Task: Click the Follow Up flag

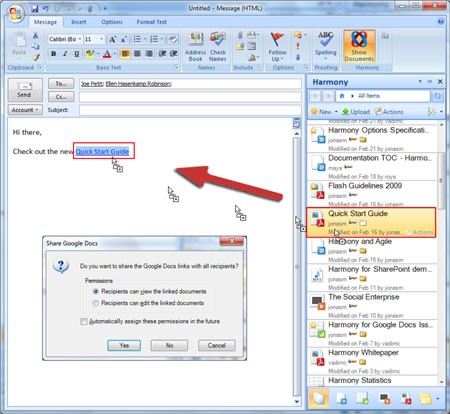Action: point(277,47)
